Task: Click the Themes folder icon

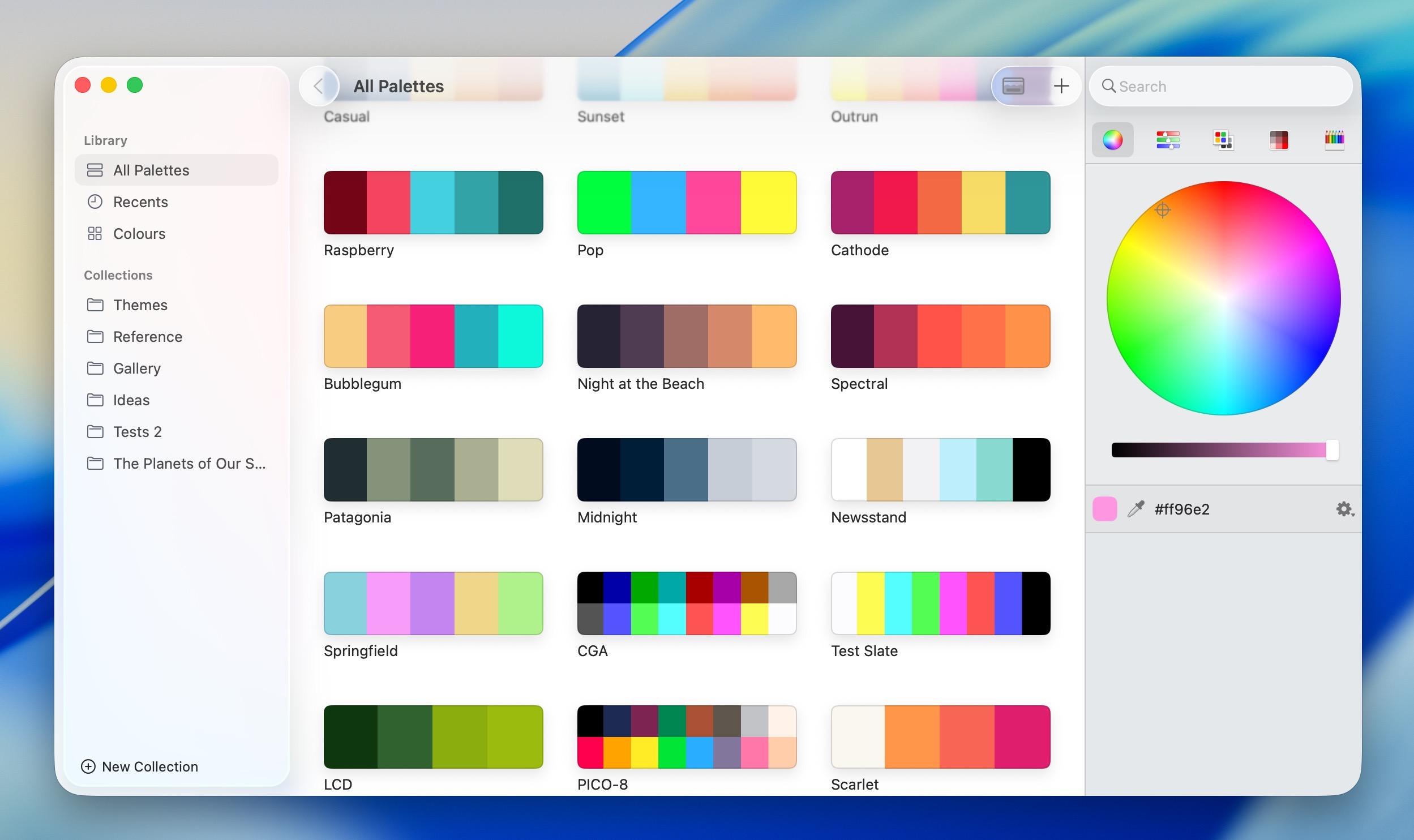Action: click(x=95, y=305)
